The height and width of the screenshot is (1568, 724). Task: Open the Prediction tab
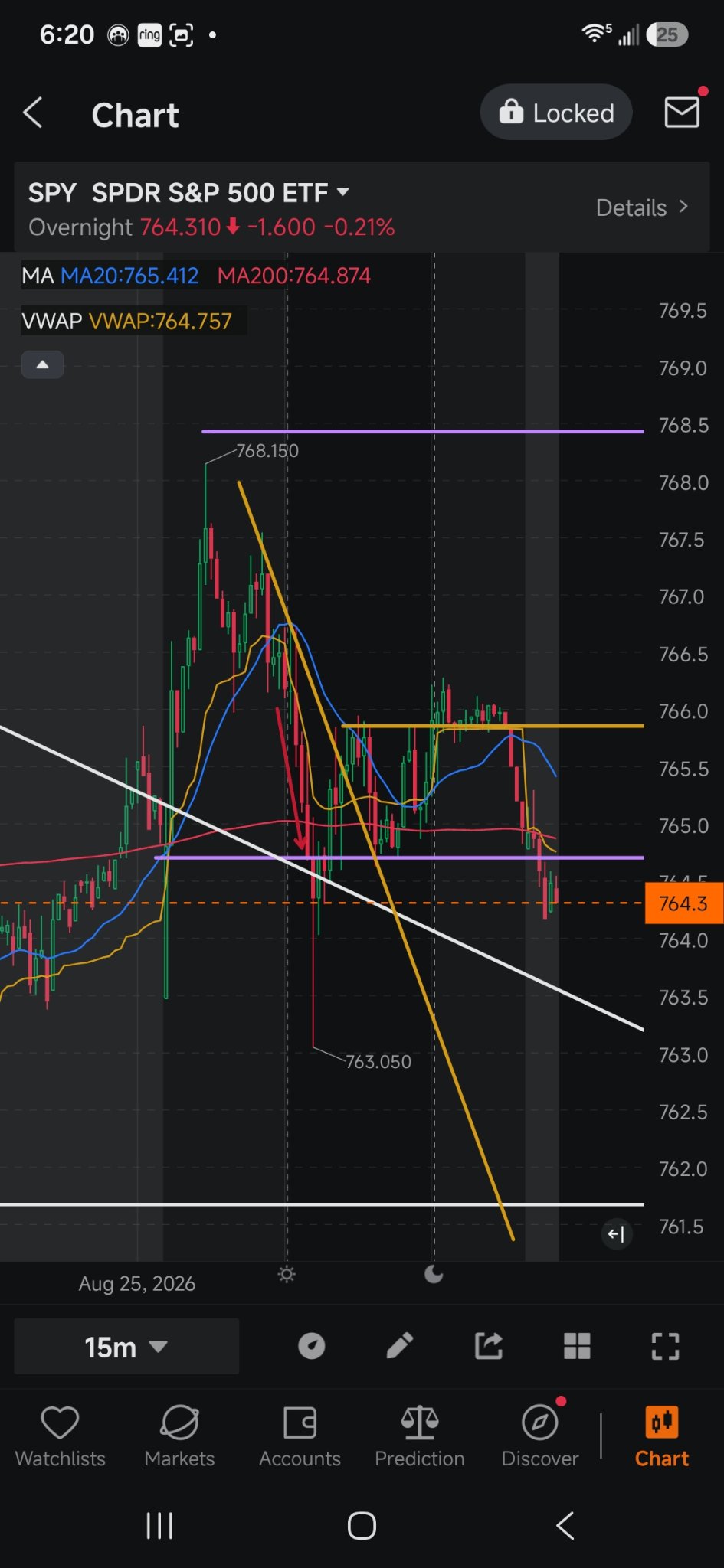coord(420,1437)
